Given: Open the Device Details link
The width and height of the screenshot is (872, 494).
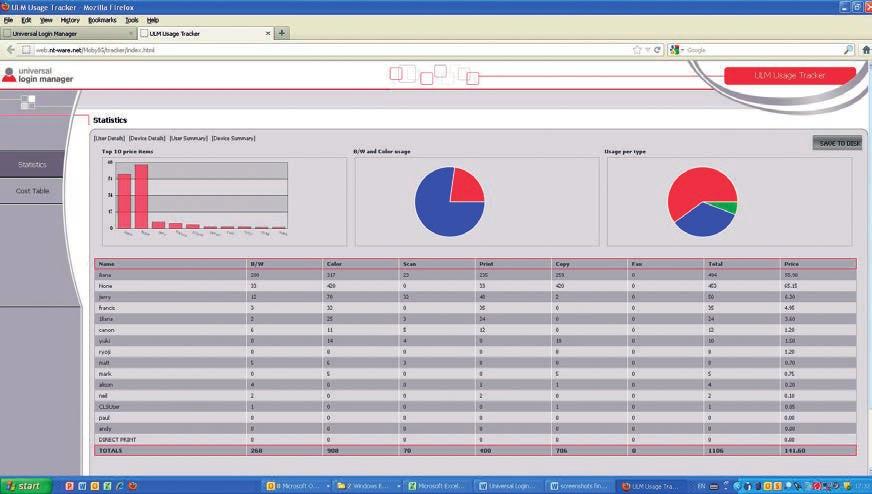Looking at the screenshot, I should point(147,138).
